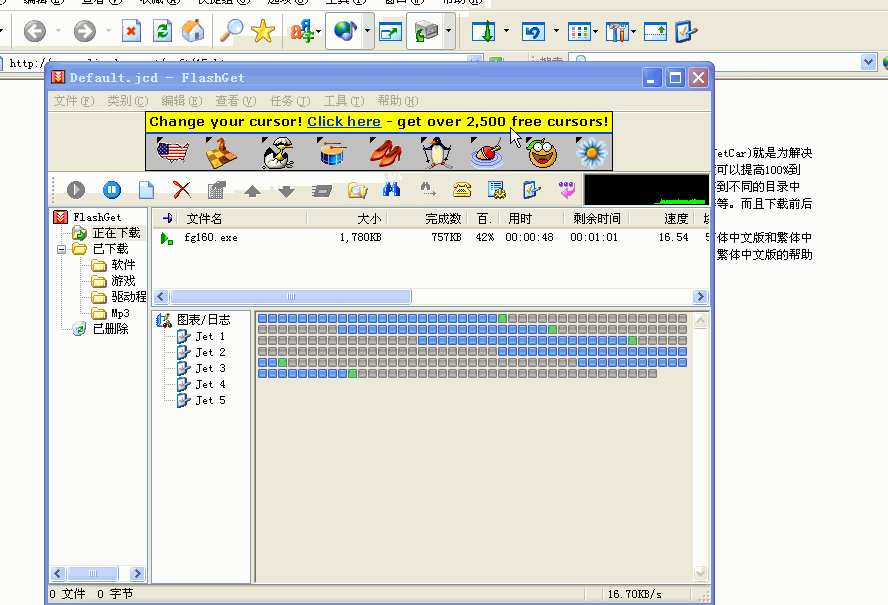Click the block chart vertical scrollbar down arrow

click(700, 573)
